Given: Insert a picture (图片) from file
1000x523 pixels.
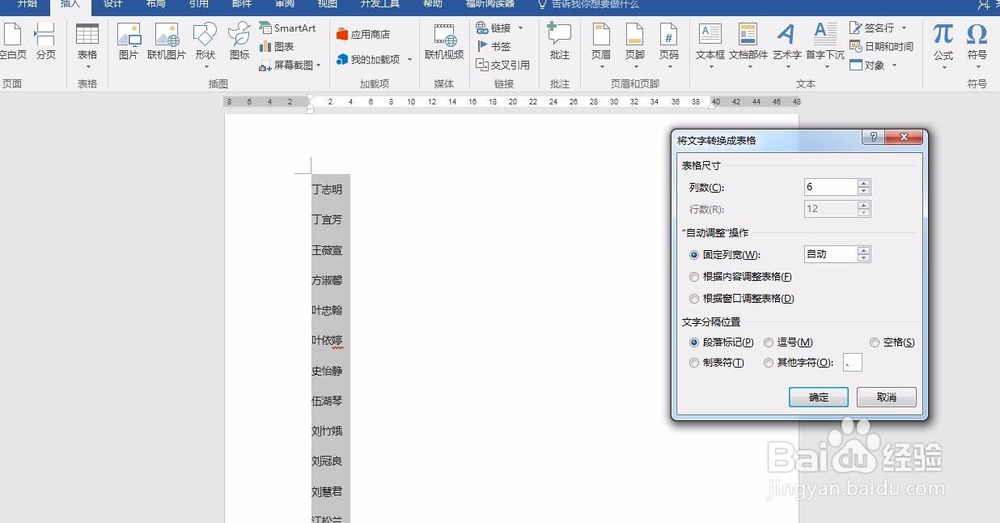Looking at the screenshot, I should tap(128, 41).
